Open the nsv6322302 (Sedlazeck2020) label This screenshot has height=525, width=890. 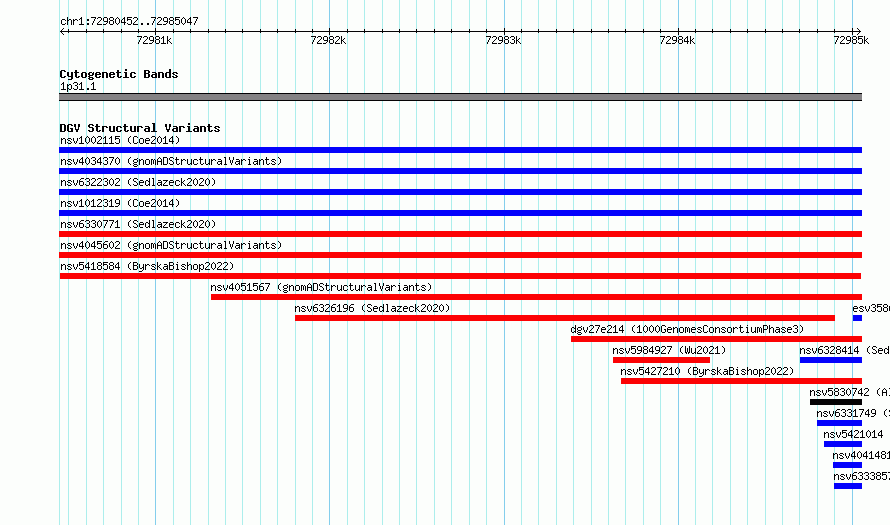point(138,182)
